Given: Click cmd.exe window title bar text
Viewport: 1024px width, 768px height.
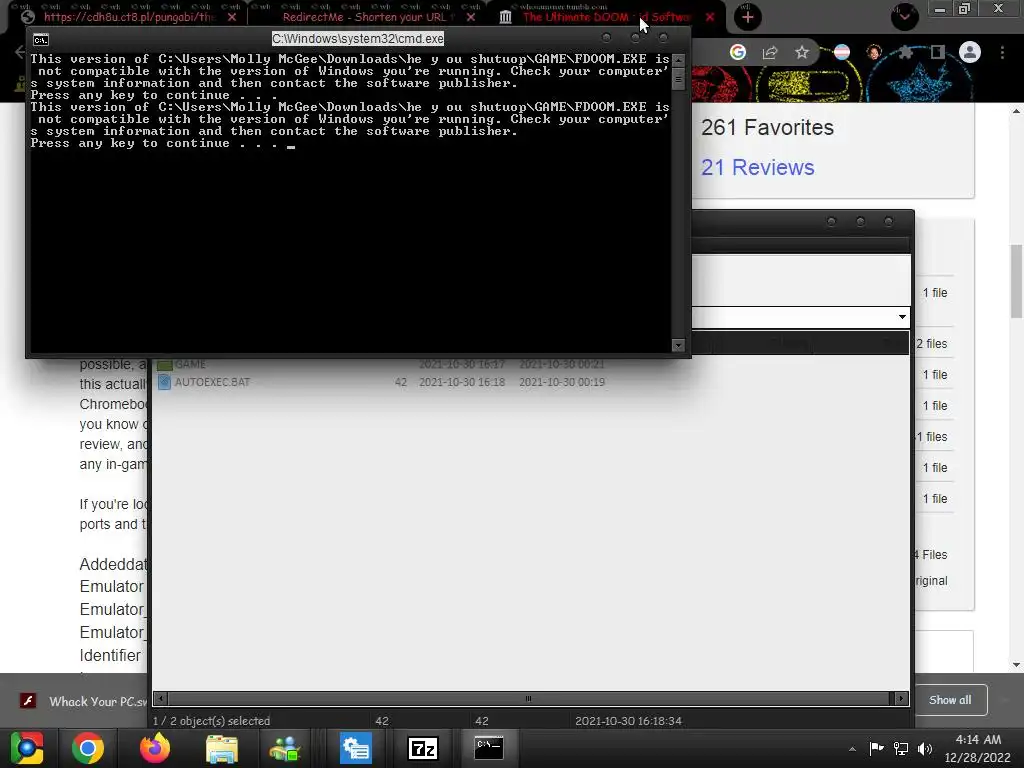Looking at the screenshot, I should pyautogui.click(x=358, y=39).
